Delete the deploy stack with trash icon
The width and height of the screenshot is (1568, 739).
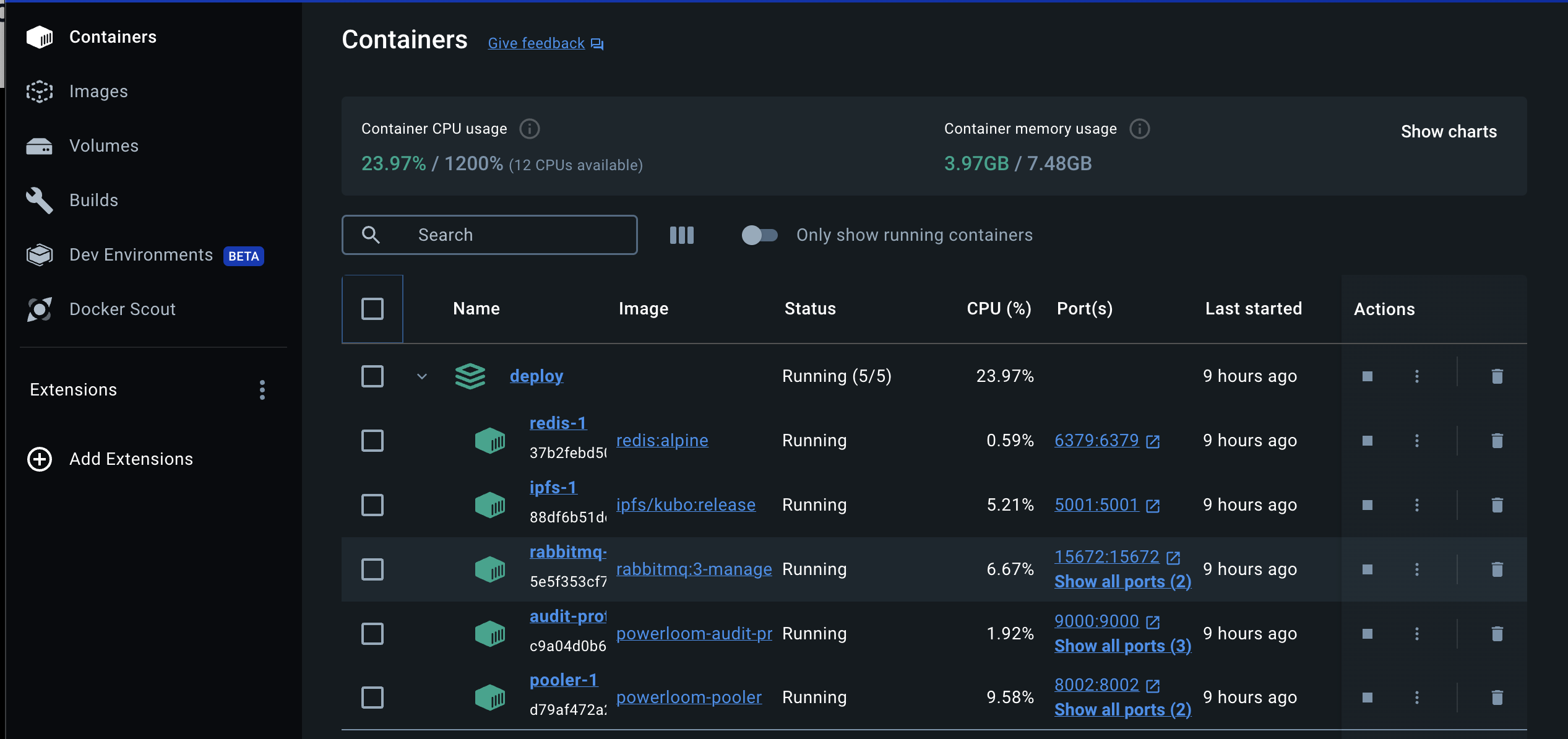coord(1497,376)
